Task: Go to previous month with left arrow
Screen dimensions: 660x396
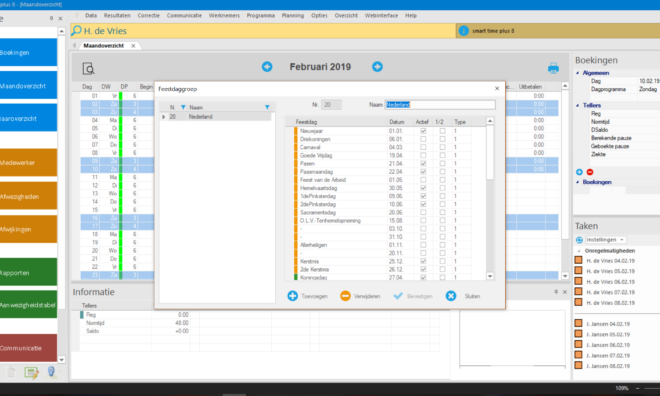Action: tap(267, 67)
